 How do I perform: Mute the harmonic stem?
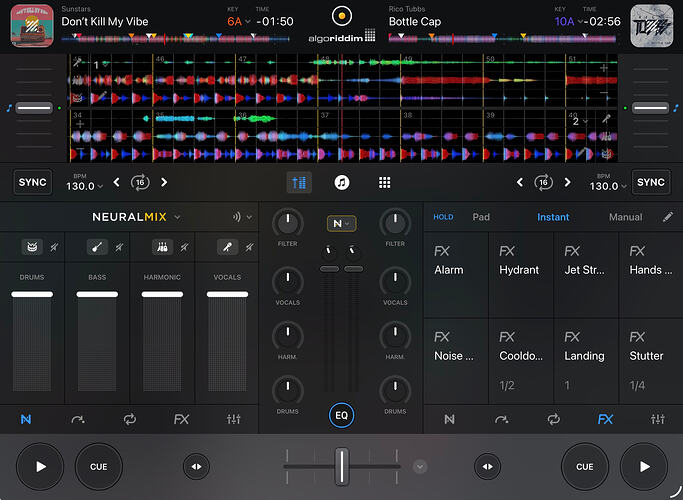[184, 247]
